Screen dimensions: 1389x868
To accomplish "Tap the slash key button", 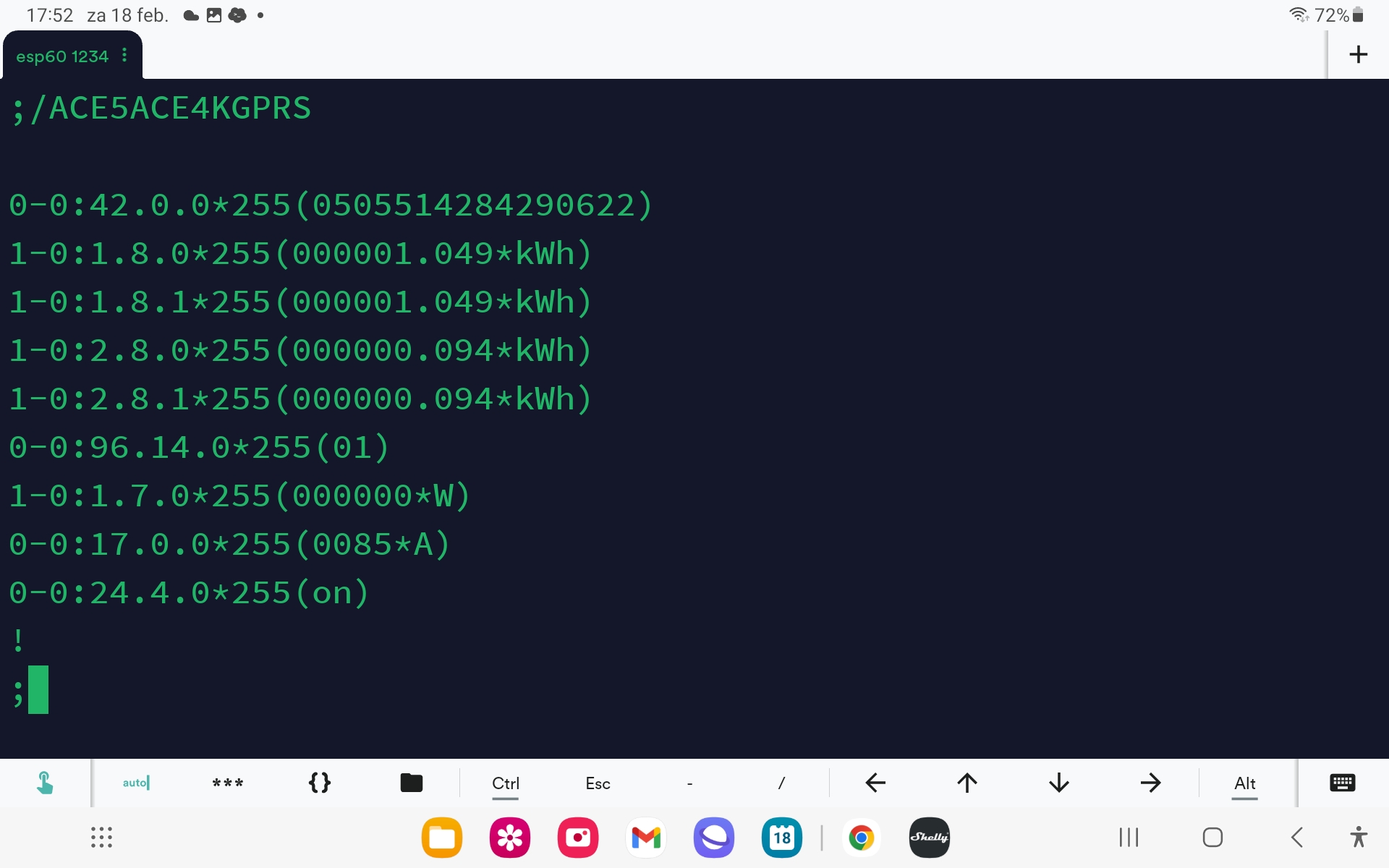I will (x=781, y=783).
